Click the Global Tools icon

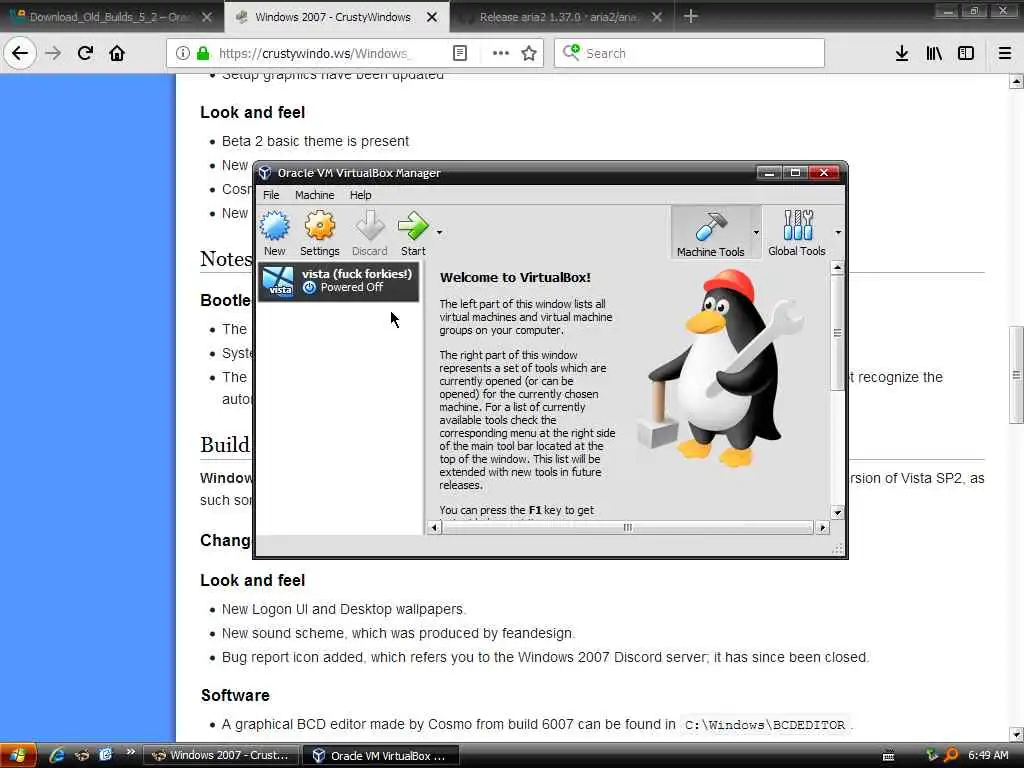tap(797, 225)
